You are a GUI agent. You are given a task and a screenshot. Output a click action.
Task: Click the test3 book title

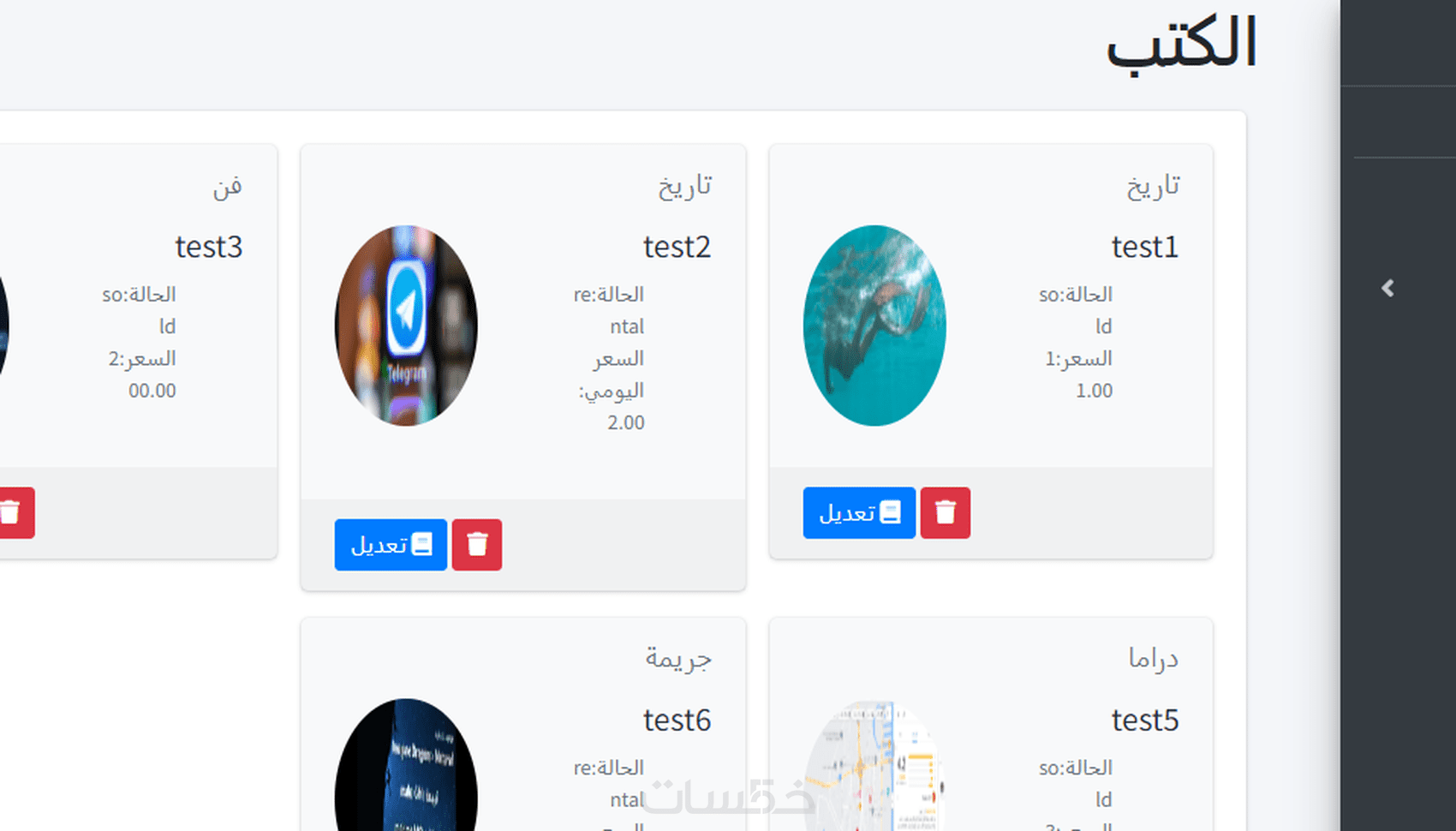pos(209,247)
